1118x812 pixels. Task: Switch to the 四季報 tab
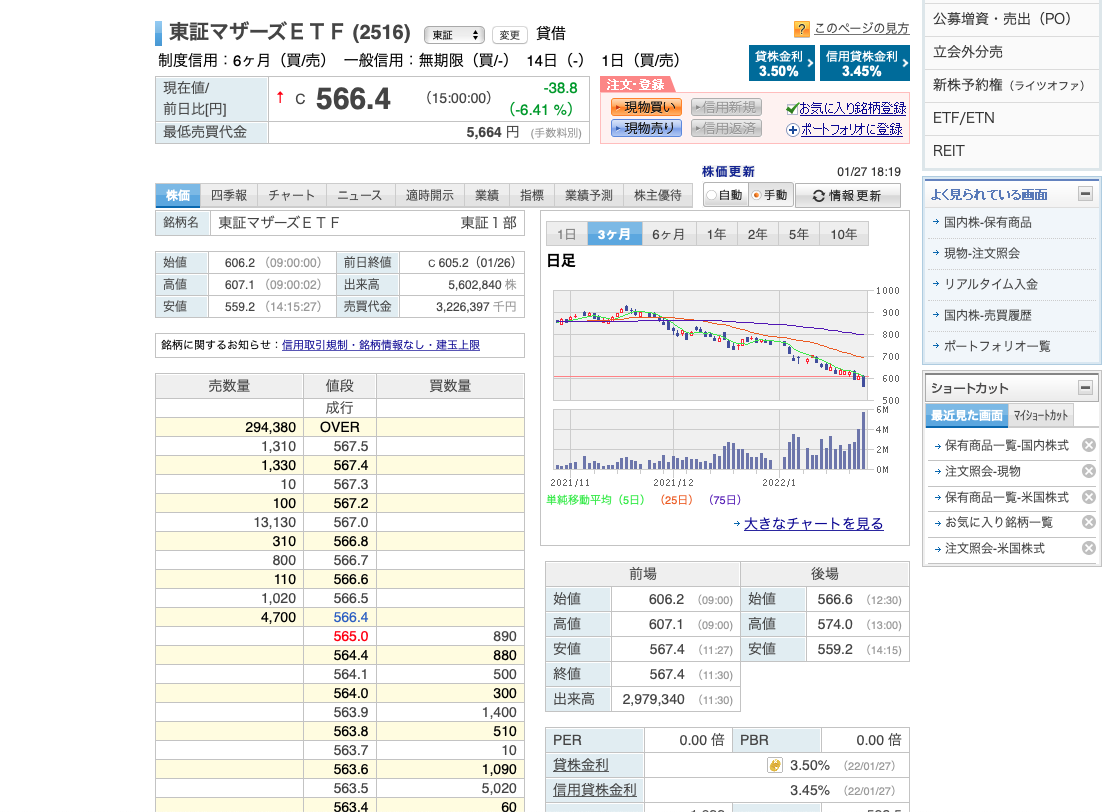click(229, 195)
